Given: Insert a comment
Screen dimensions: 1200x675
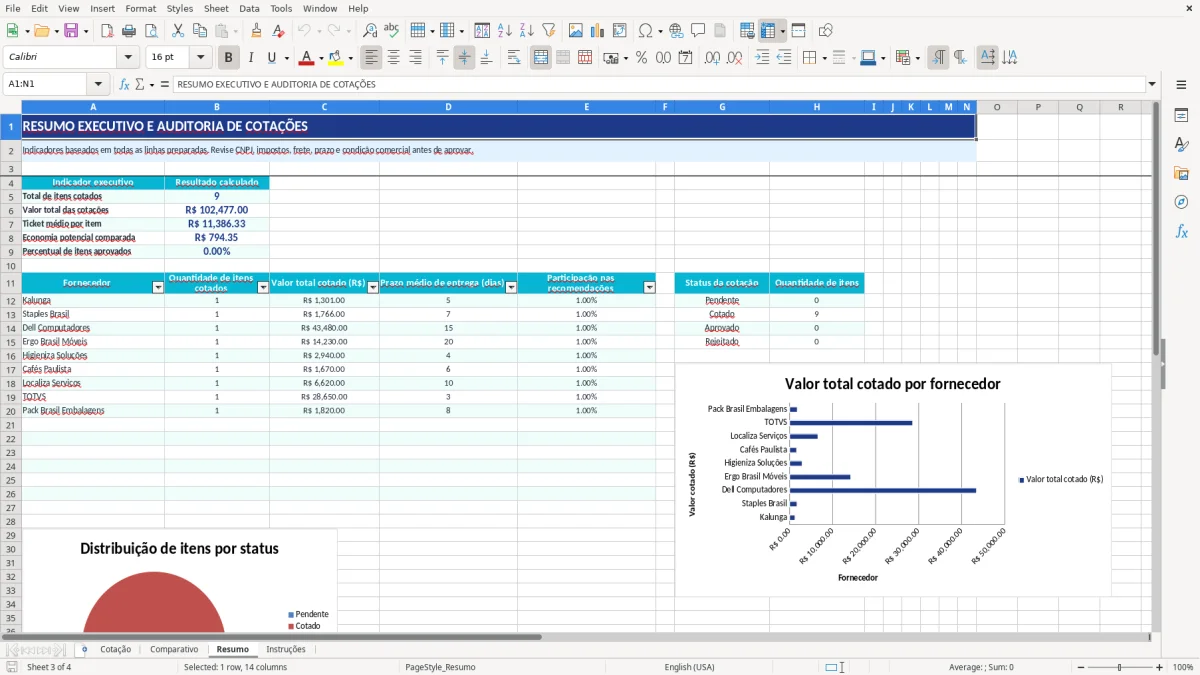Looking at the screenshot, I should 698,31.
